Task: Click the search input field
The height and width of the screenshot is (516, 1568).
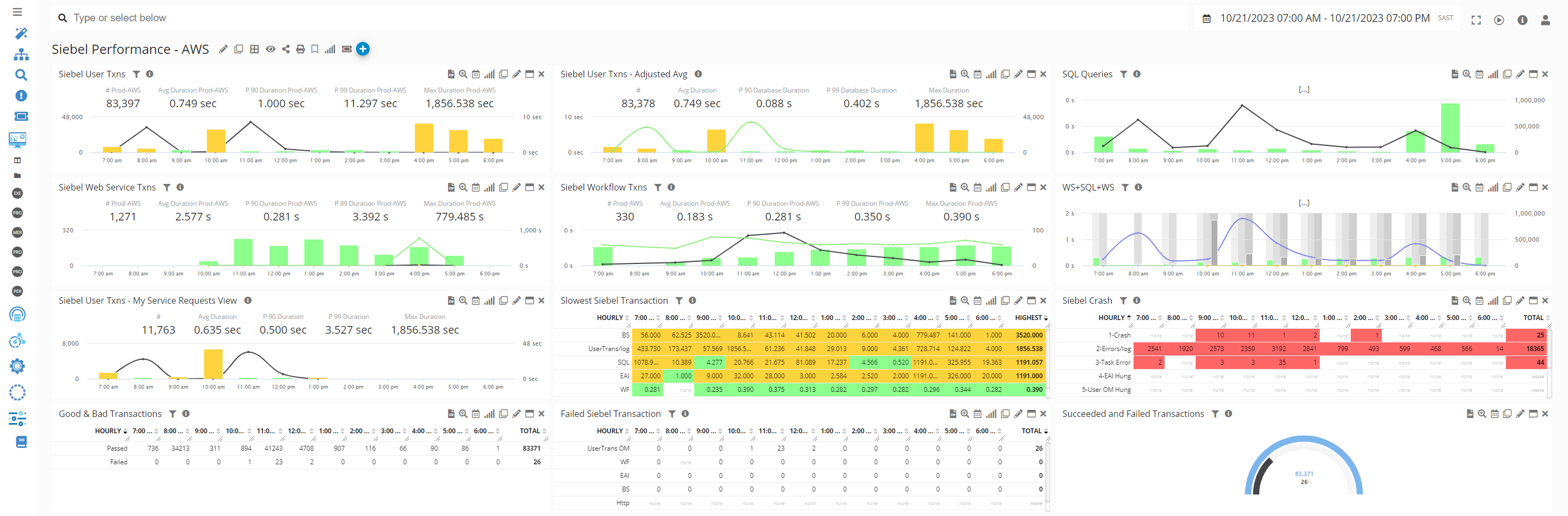Action: [365, 19]
